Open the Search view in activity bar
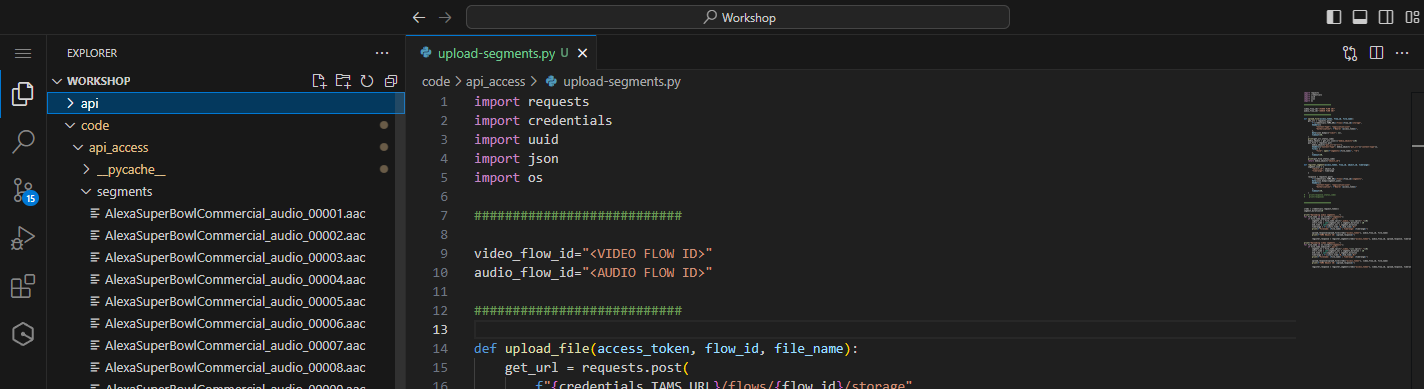Image resolution: width=1424 pixels, height=389 pixels. (x=23, y=143)
